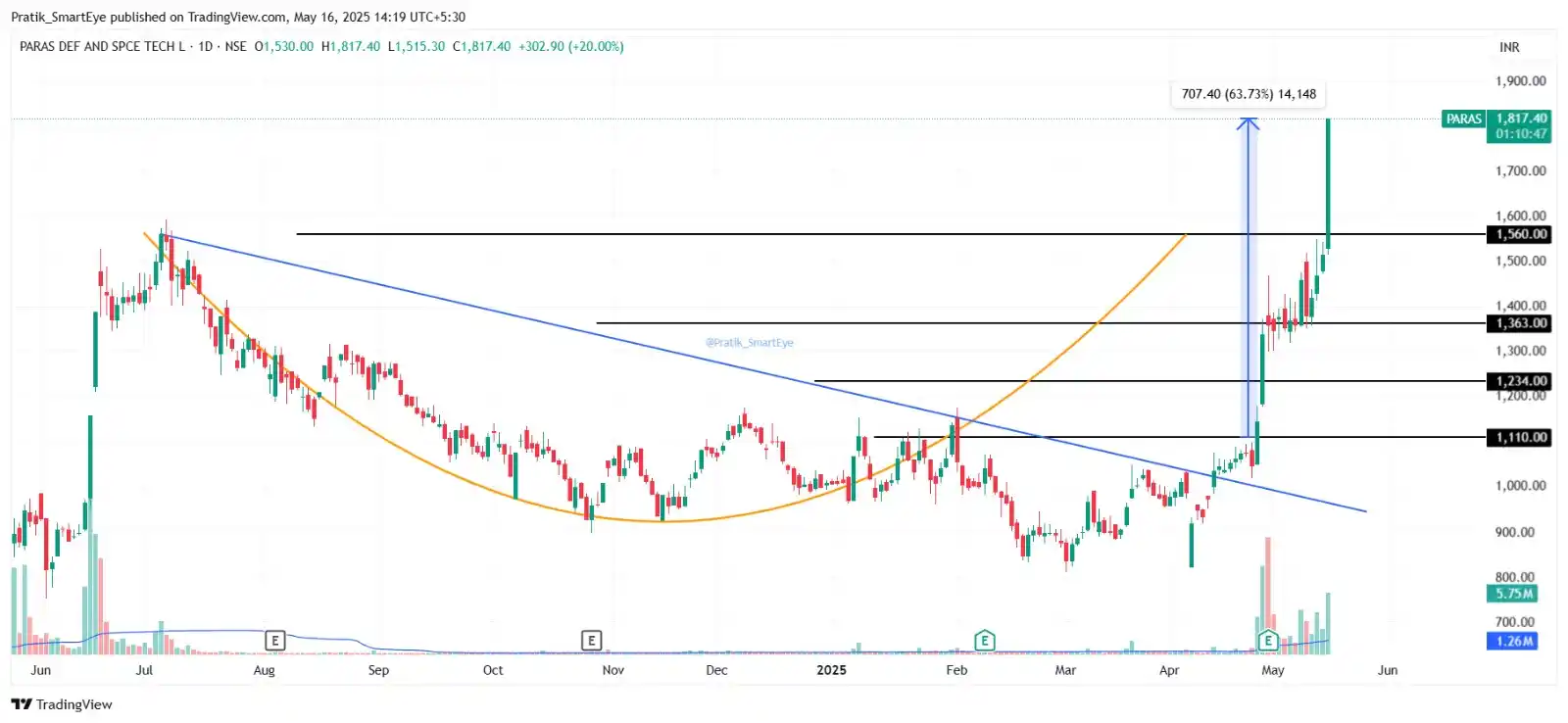Click the 2025 label on time axis
The image size is (1568, 723).
(831, 670)
